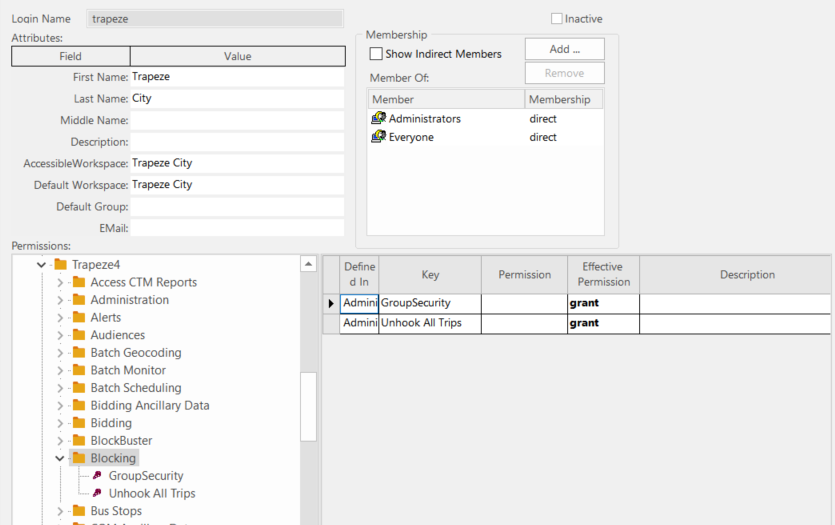Click the Administration folder icon

79,299
